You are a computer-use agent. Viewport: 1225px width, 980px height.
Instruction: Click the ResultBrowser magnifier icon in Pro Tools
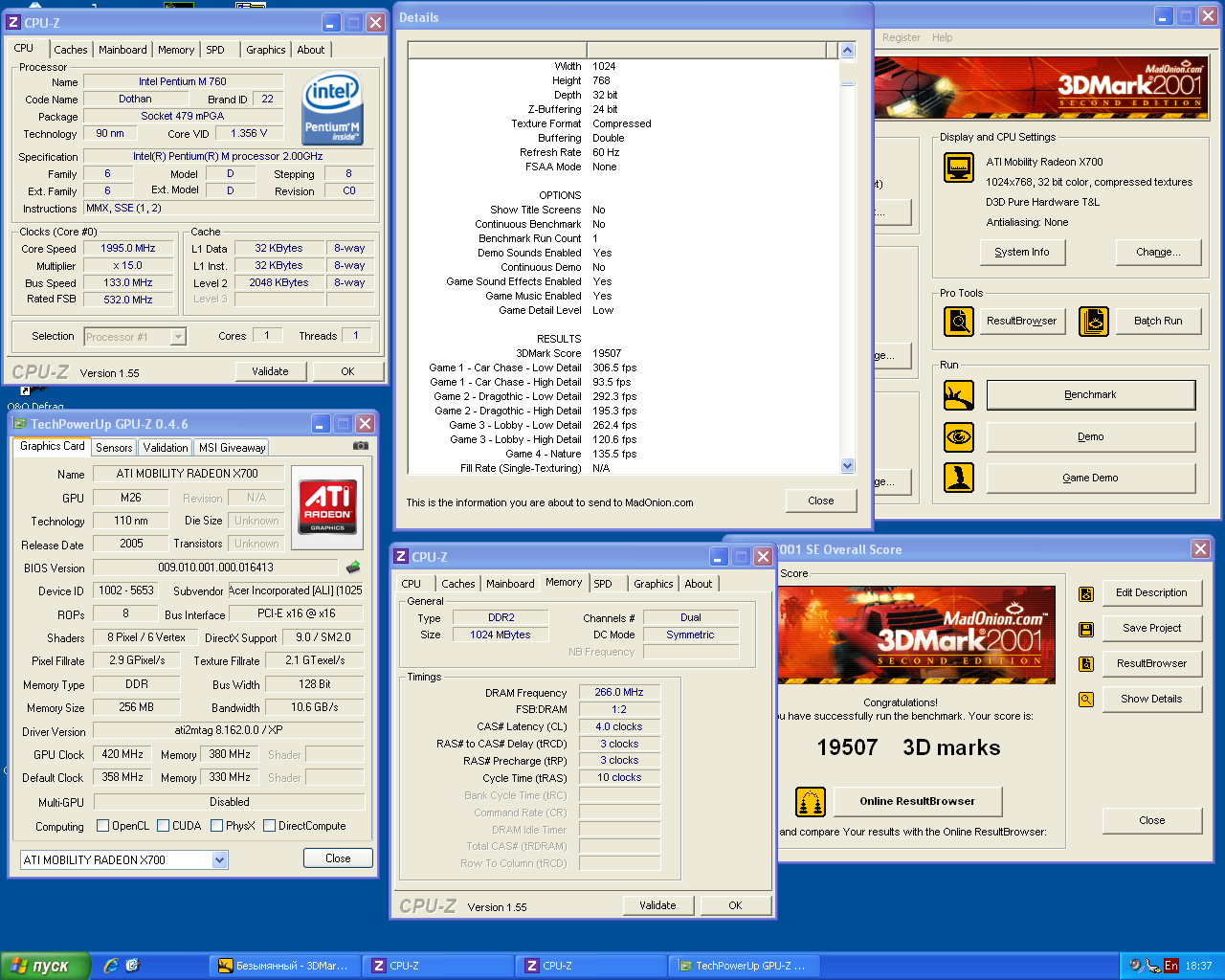click(959, 322)
